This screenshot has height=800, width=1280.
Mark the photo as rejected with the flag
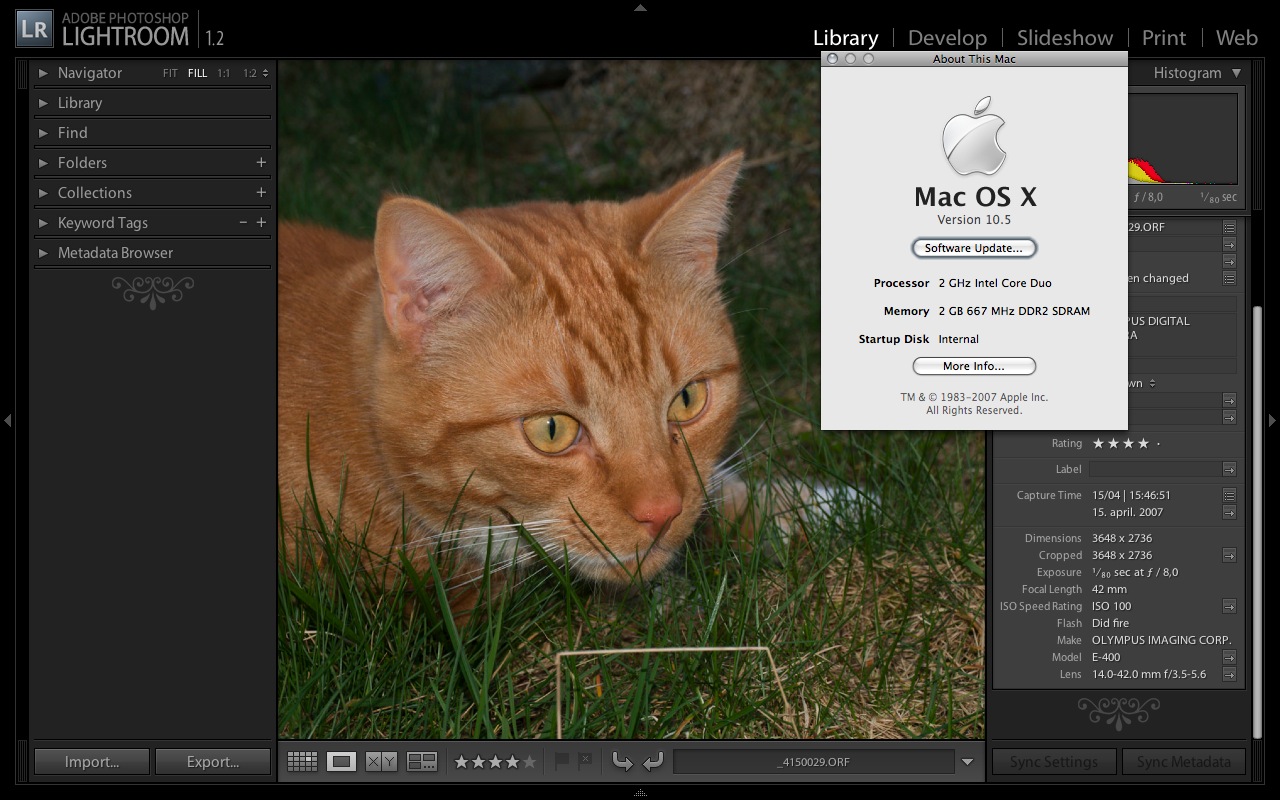pos(585,762)
